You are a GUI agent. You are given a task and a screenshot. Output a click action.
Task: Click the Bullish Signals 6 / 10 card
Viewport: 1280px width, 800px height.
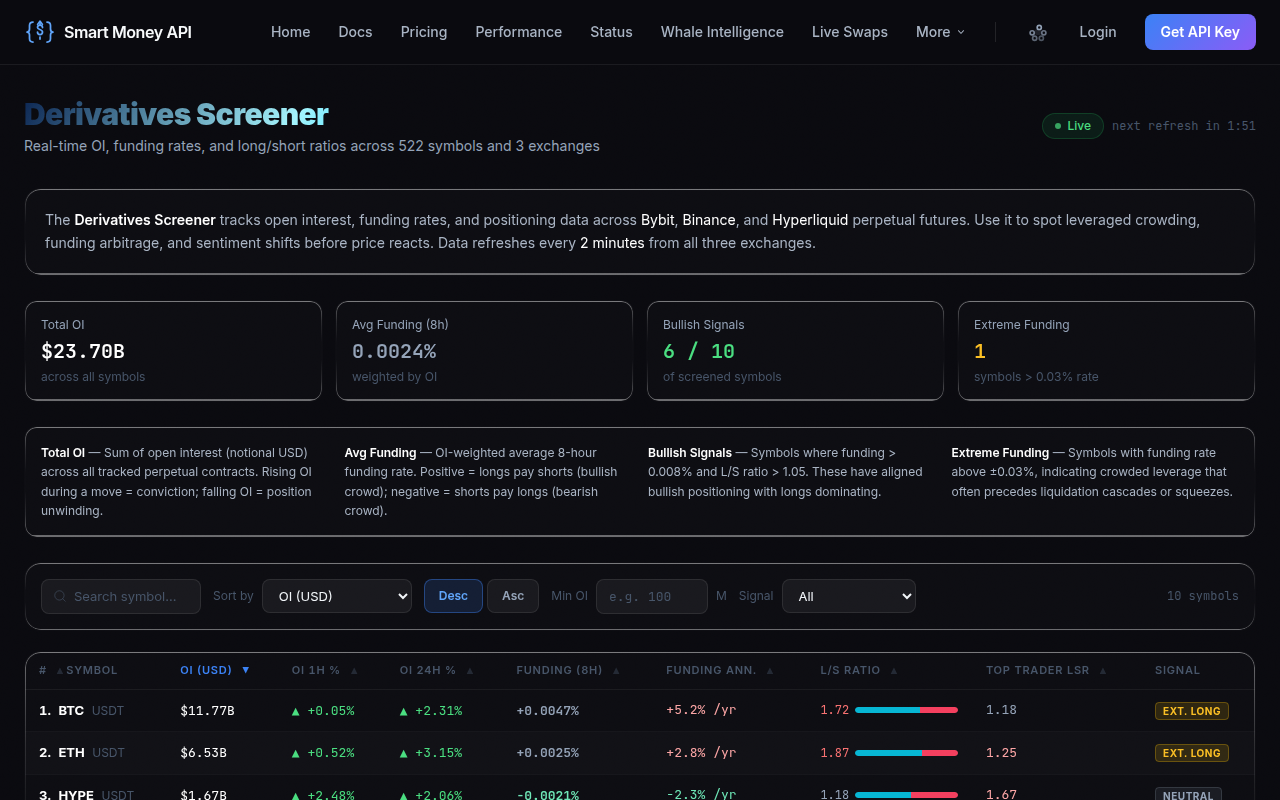[x=795, y=351]
